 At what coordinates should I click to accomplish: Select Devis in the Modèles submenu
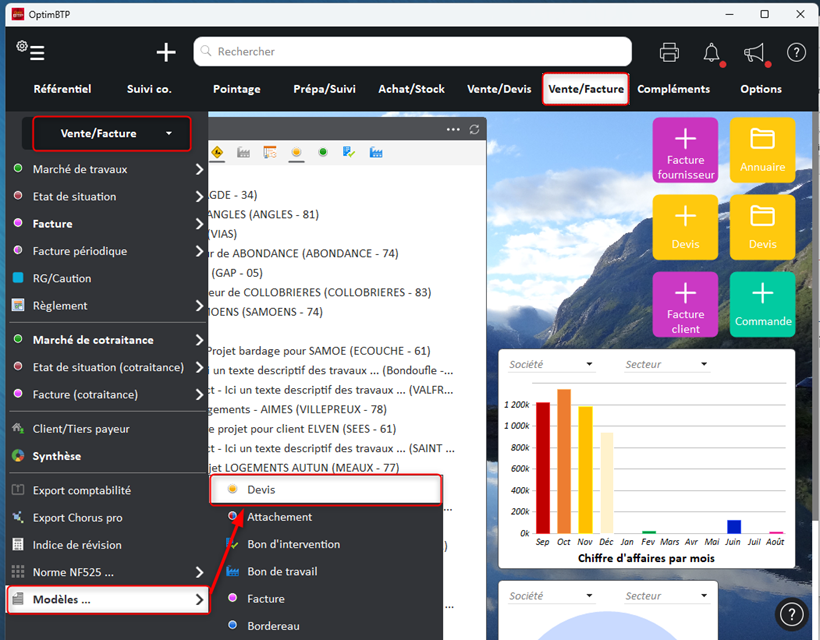326,490
